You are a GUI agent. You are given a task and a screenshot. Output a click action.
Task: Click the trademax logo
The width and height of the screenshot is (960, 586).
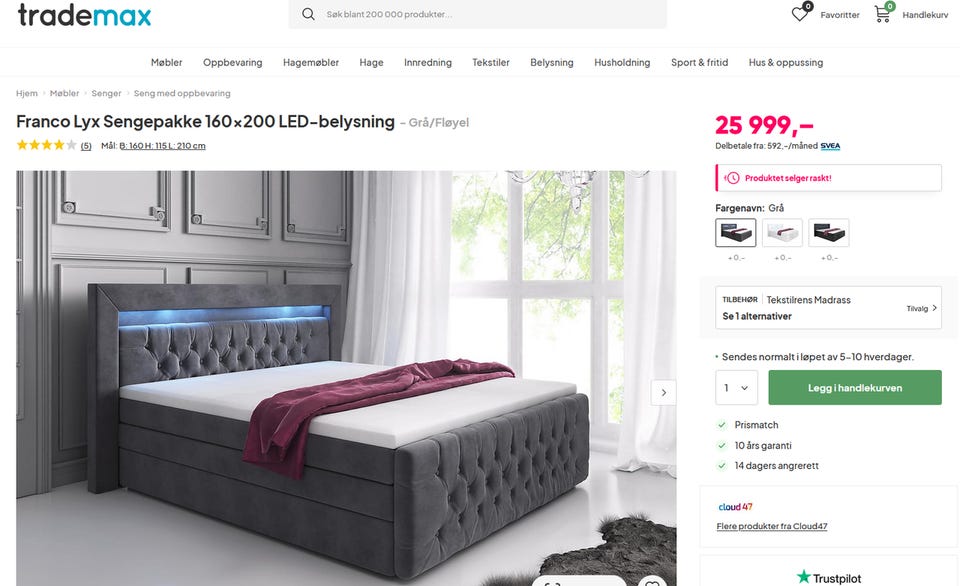pyautogui.click(x=84, y=15)
